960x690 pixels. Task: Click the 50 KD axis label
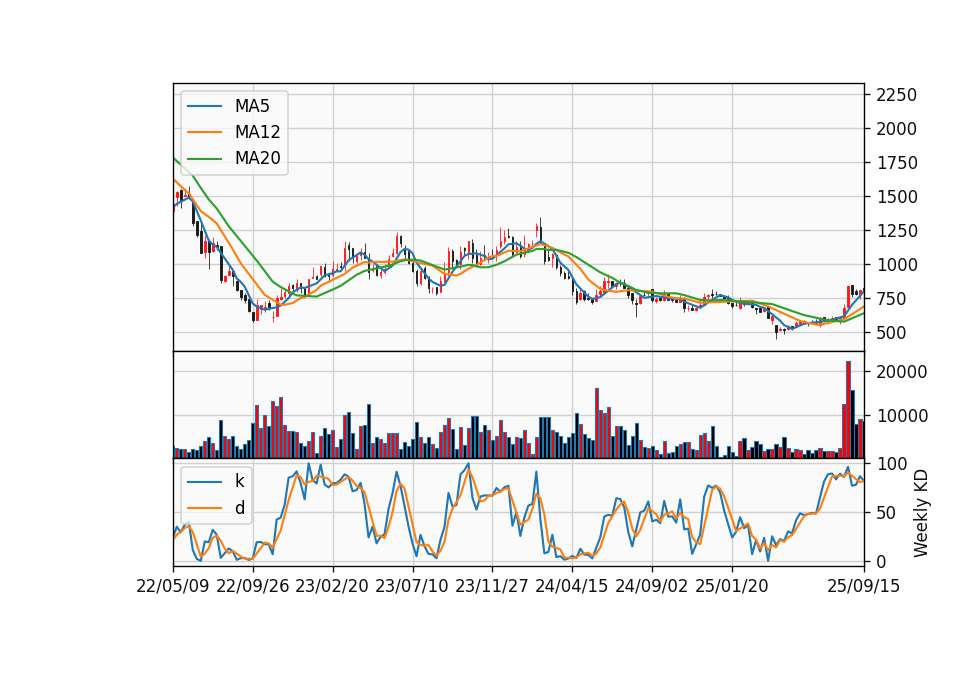(886, 513)
